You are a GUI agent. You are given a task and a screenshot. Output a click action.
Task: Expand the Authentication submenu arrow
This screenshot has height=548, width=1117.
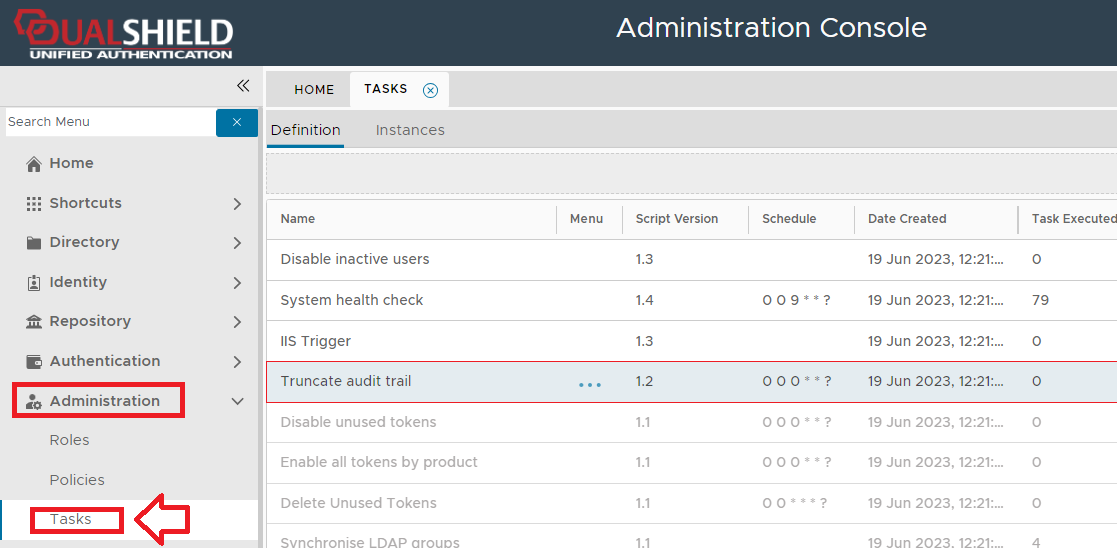coord(237,362)
